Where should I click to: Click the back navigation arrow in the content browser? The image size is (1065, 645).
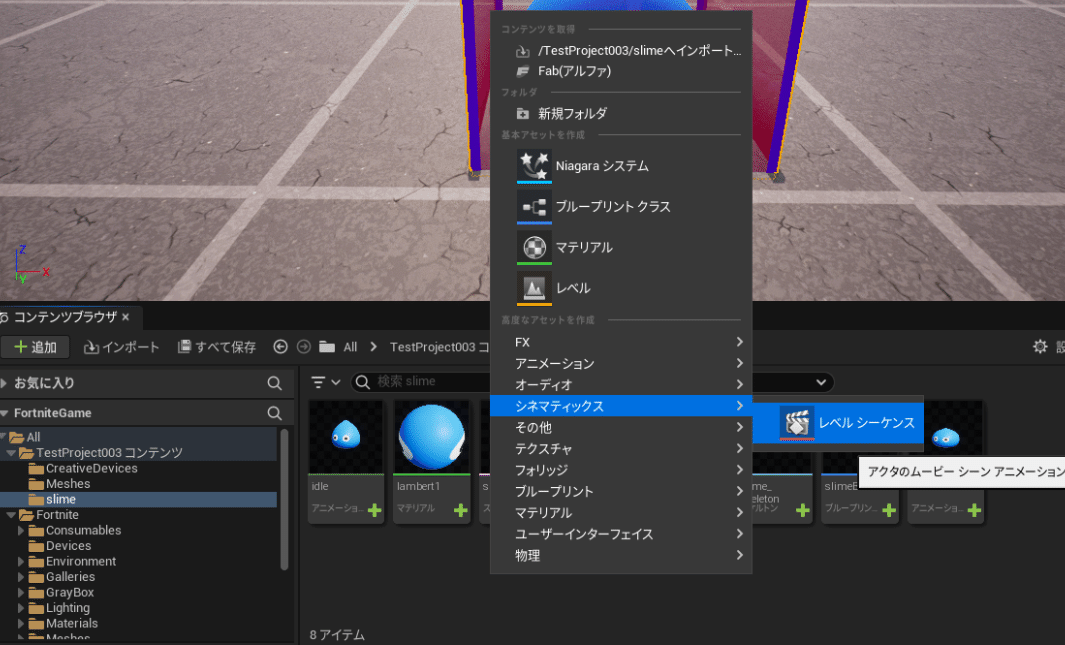[x=280, y=347]
